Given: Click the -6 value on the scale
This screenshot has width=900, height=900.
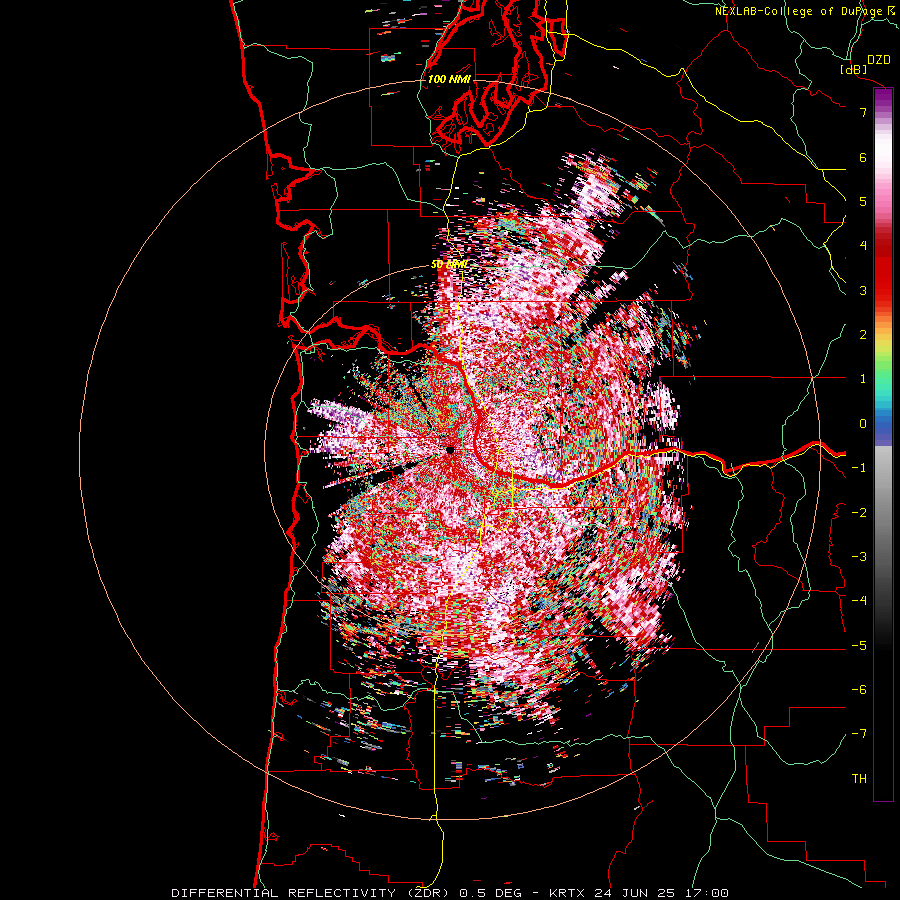Looking at the screenshot, I should click(859, 690).
